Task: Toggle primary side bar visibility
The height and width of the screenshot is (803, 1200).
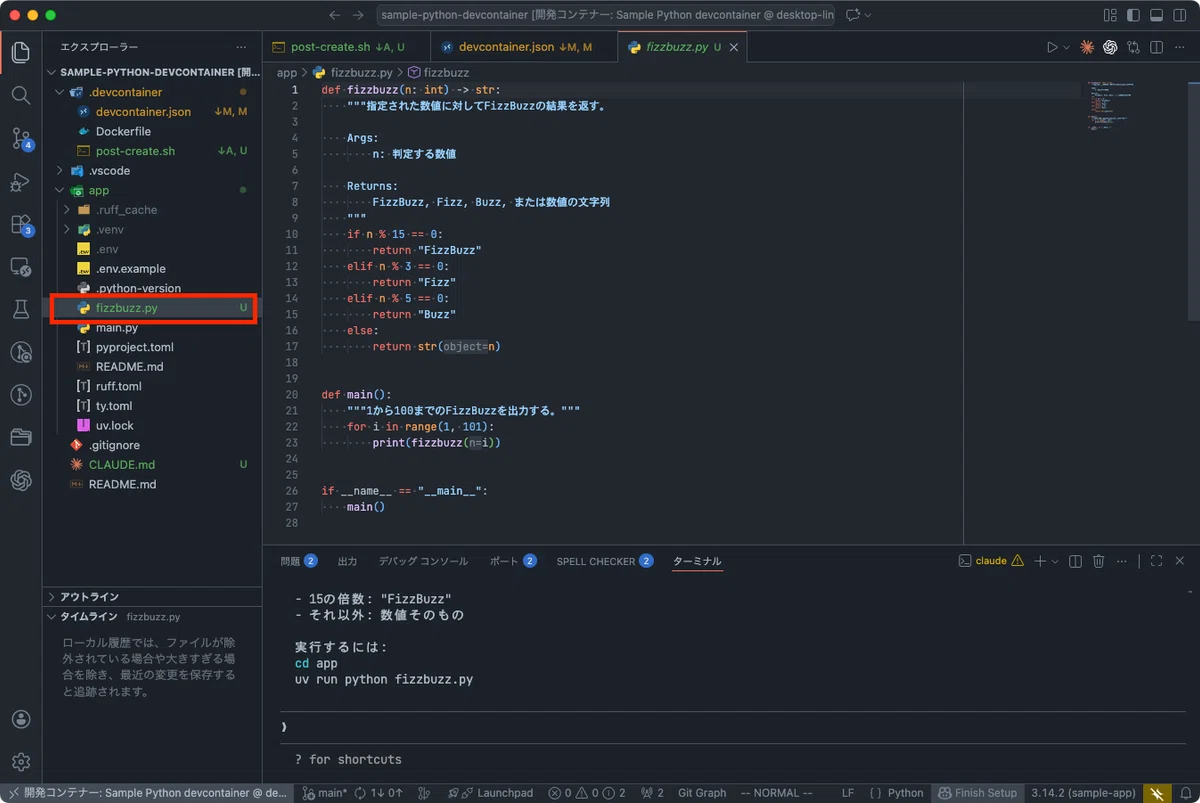Action: click(x=1133, y=15)
